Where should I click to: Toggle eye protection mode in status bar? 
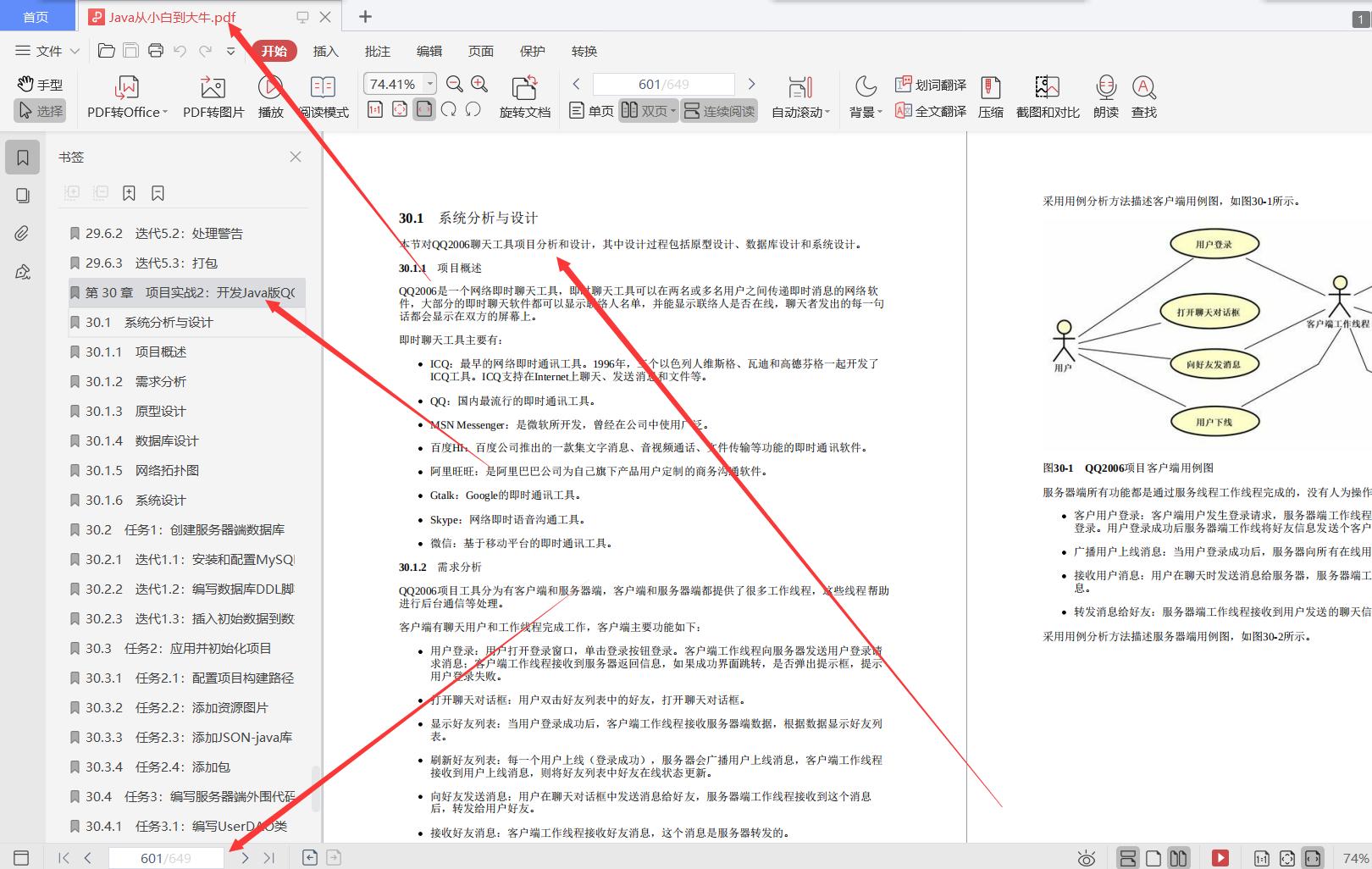[1086, 858]
